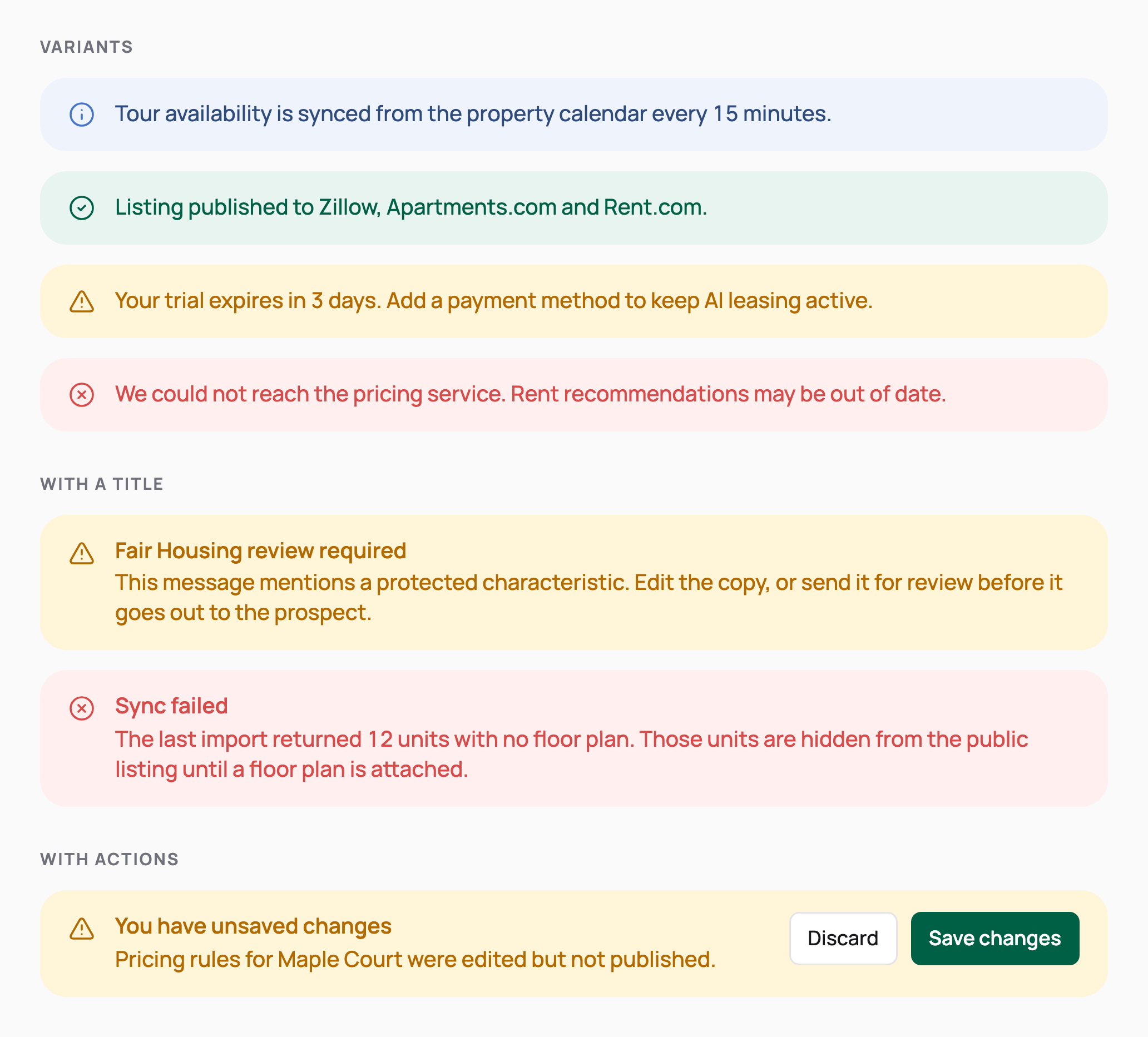1148x1037 pixels.
Task: Click the info icon in the tour availability alert
Action: [81, 115]
